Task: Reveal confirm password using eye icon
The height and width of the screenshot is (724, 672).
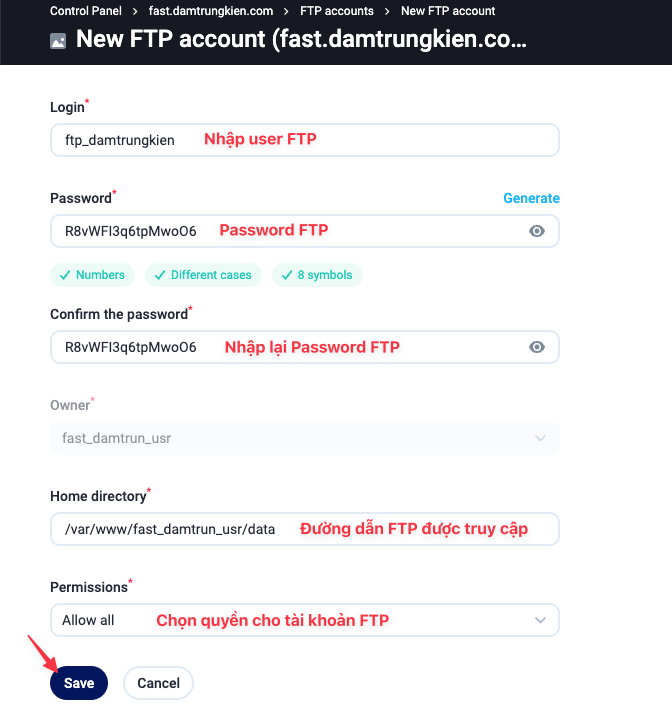Action: [537, 347]
